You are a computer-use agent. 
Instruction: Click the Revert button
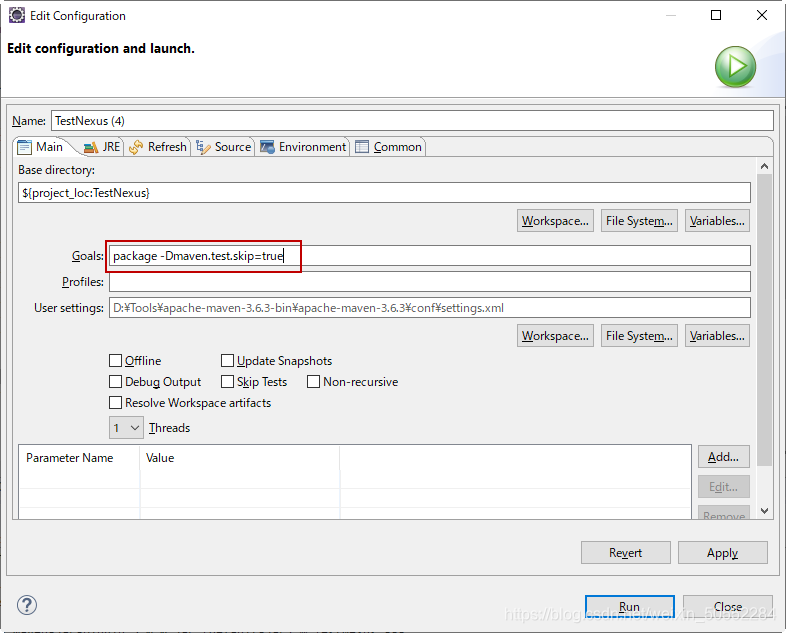pyautogui.click(x=625, y=552)
